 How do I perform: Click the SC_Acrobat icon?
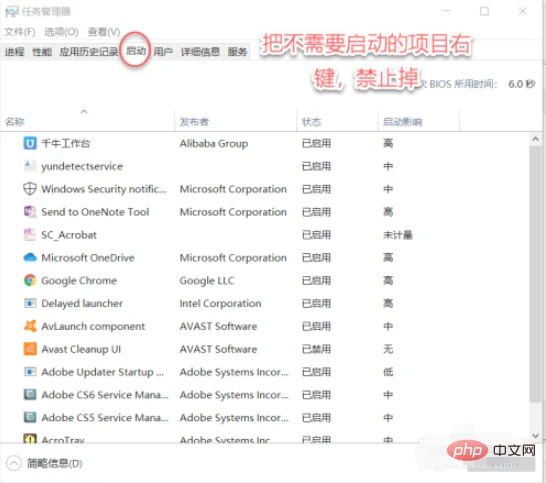pos(30,235)
